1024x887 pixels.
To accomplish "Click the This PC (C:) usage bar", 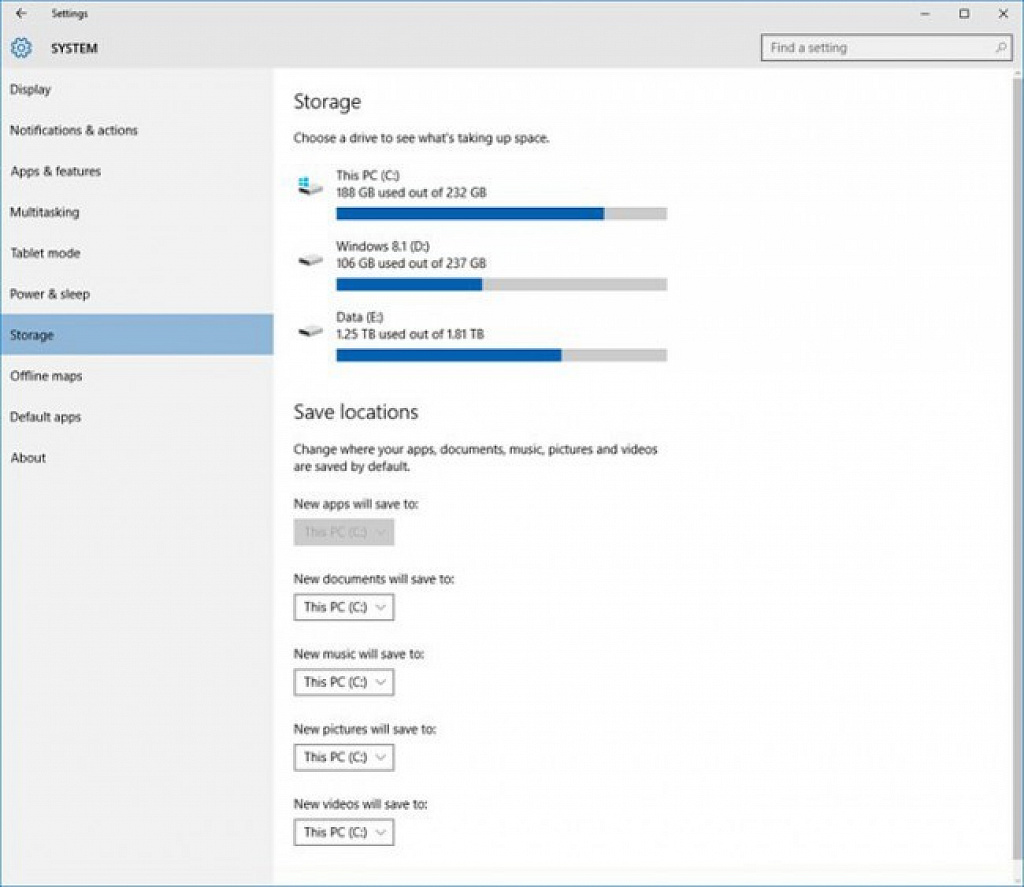I will click(x=502, y=214).
